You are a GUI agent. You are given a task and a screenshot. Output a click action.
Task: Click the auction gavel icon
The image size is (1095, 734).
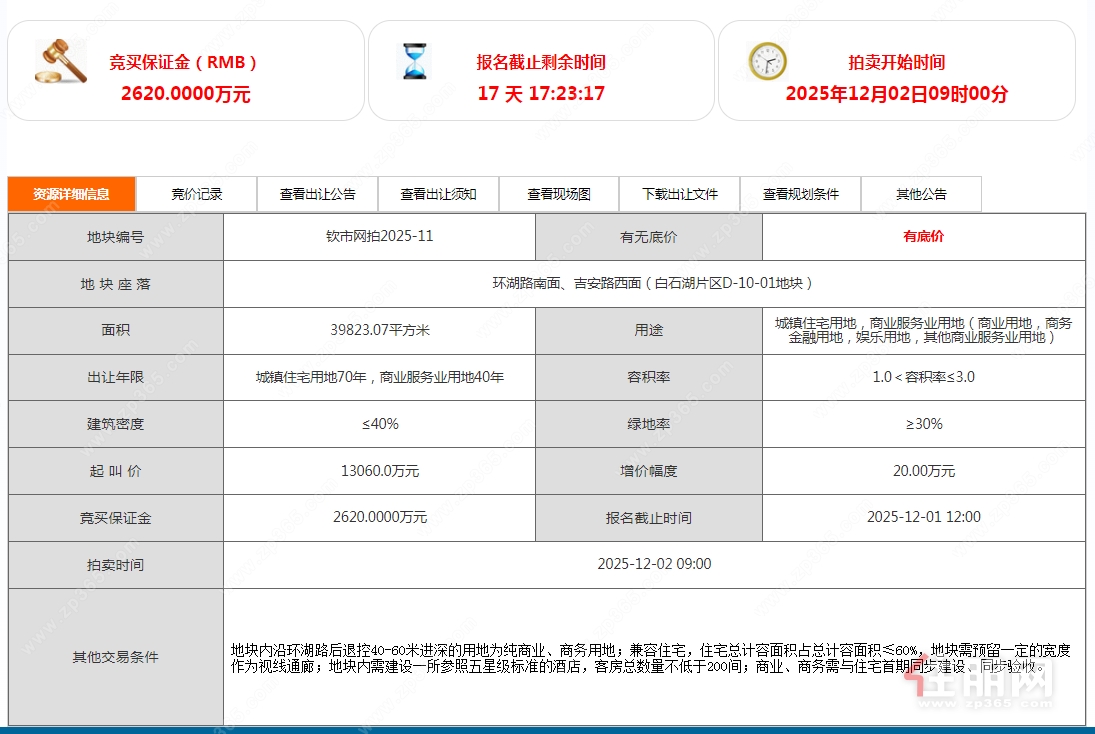pyautogui.click(x=60, y=62)
